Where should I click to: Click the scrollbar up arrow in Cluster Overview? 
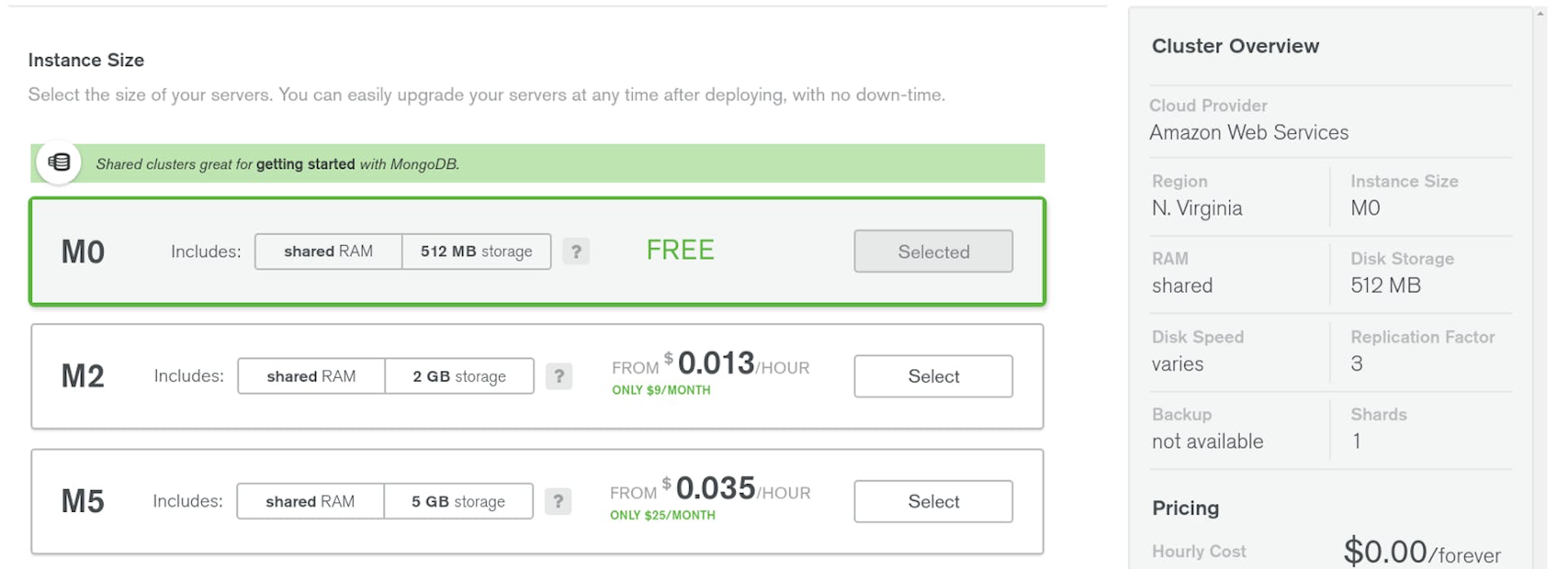(x=1540, y=13)
